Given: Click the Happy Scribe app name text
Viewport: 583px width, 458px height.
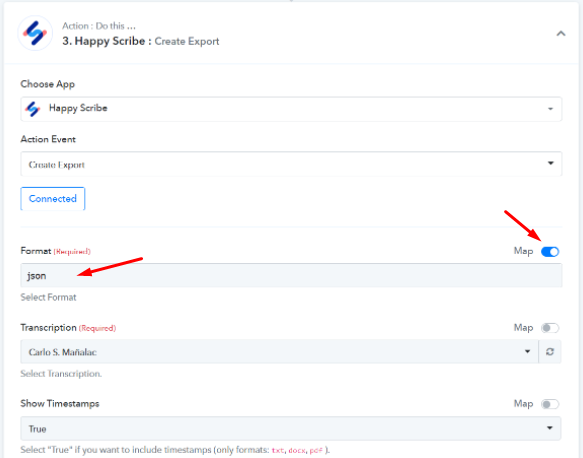Looking at the screenshot, I should tap(78, 108).
